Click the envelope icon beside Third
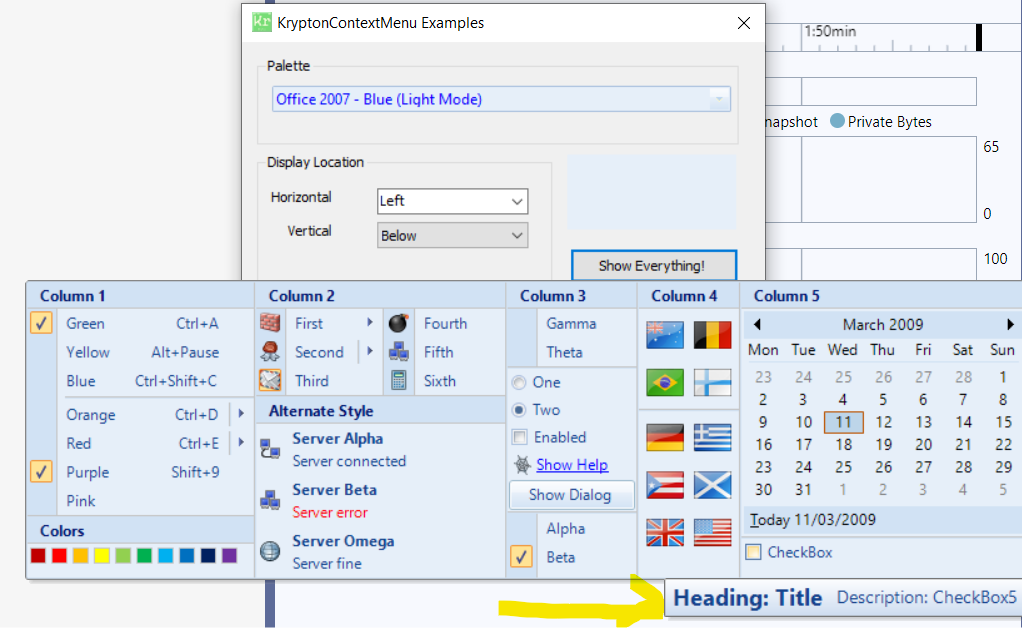The image size is (1022, 633). (270, 380)
